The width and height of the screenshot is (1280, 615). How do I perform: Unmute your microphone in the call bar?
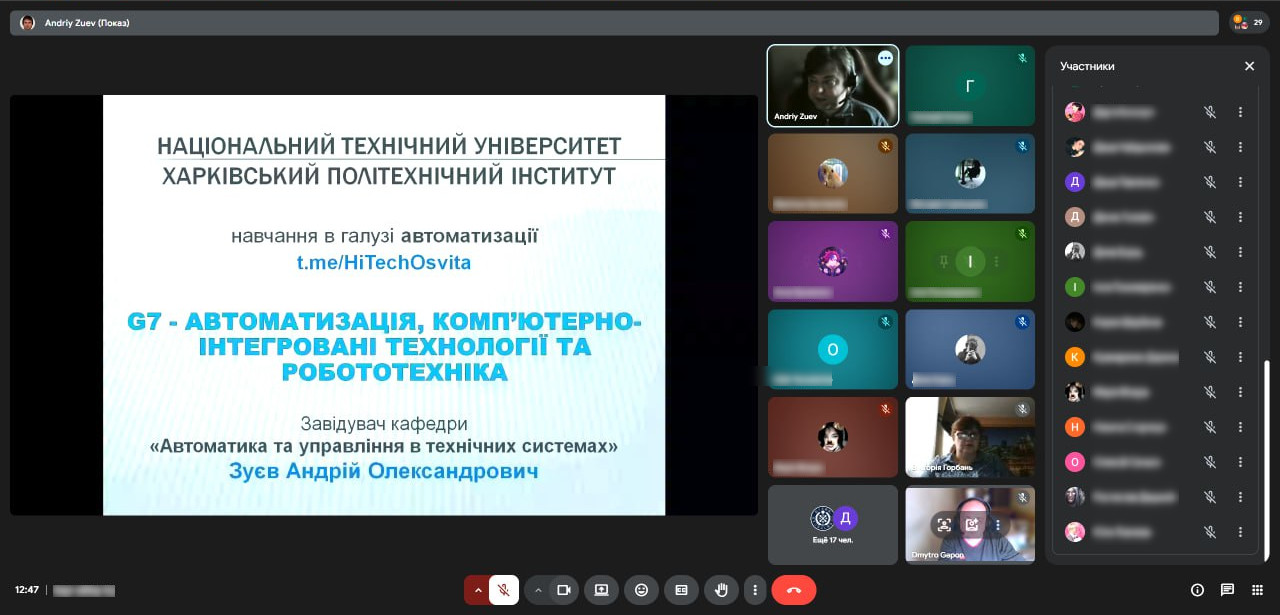click(503, 590)
